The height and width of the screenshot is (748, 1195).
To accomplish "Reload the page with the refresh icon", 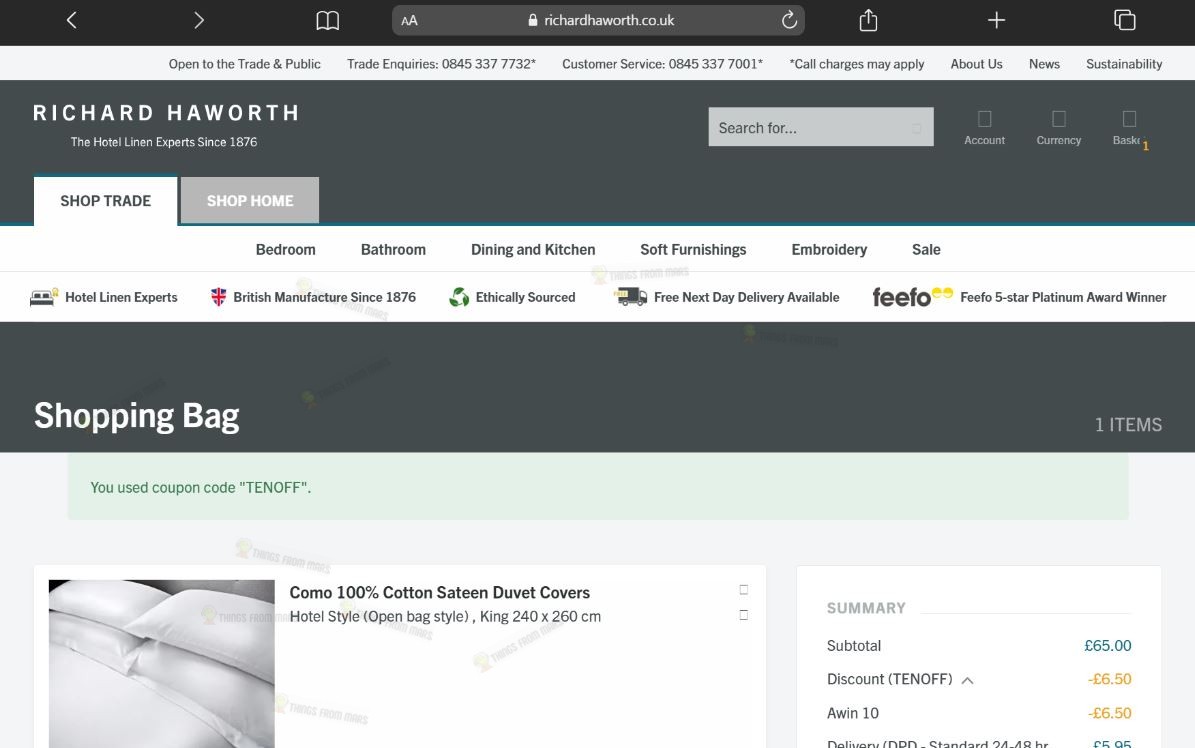I will pyautogui.click(x=790, y=20).
